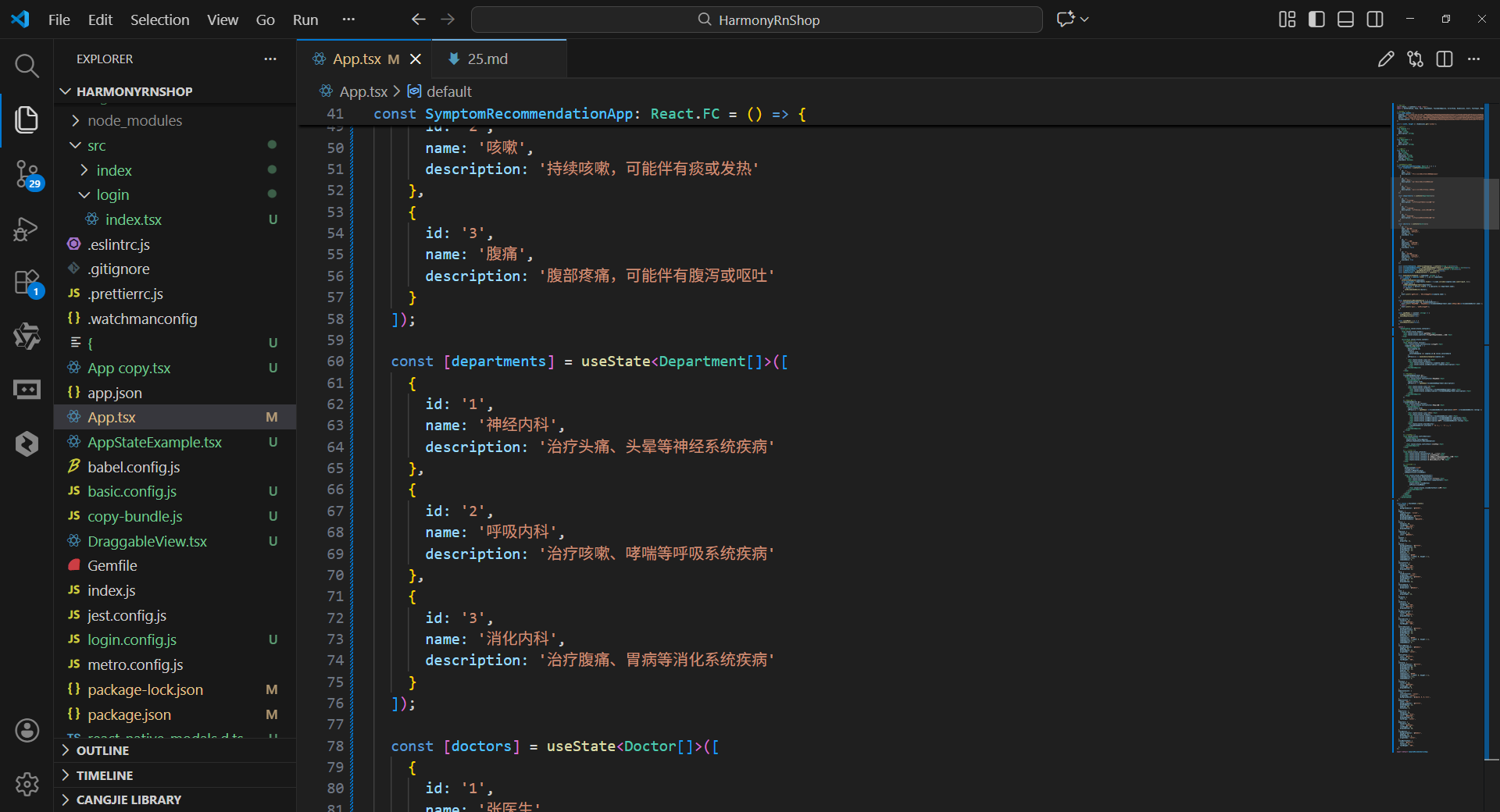Open the Edit menu
The width and height of the screenshot is (1500, 812).
[x=100, y=20]
